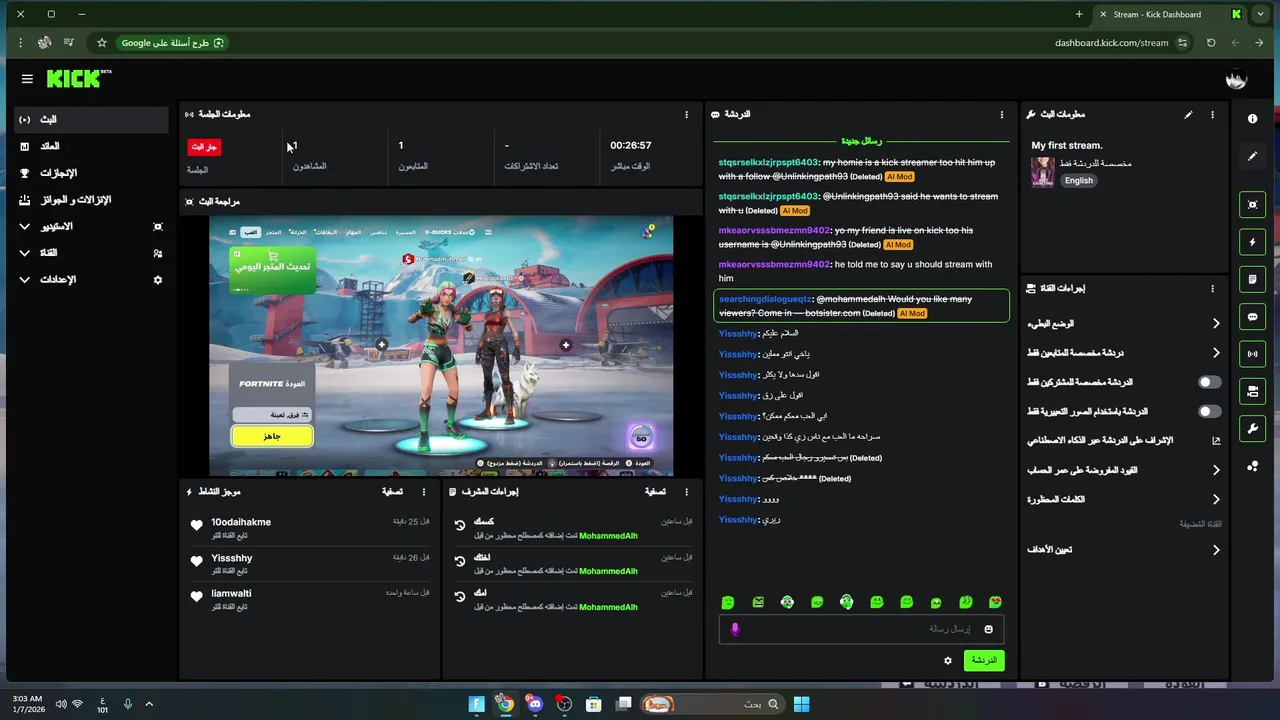
Task: Open filter in moderator actions panel
Action: pos(655,492)
